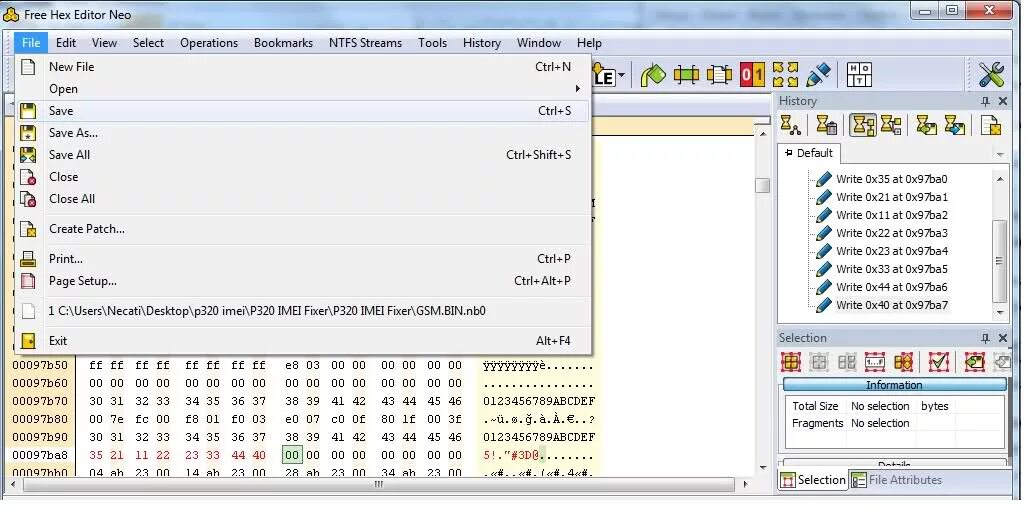Select history entry Write 0x21 at 0x97ba1
Screen dimensions: 1029x516
click(891, 197)
